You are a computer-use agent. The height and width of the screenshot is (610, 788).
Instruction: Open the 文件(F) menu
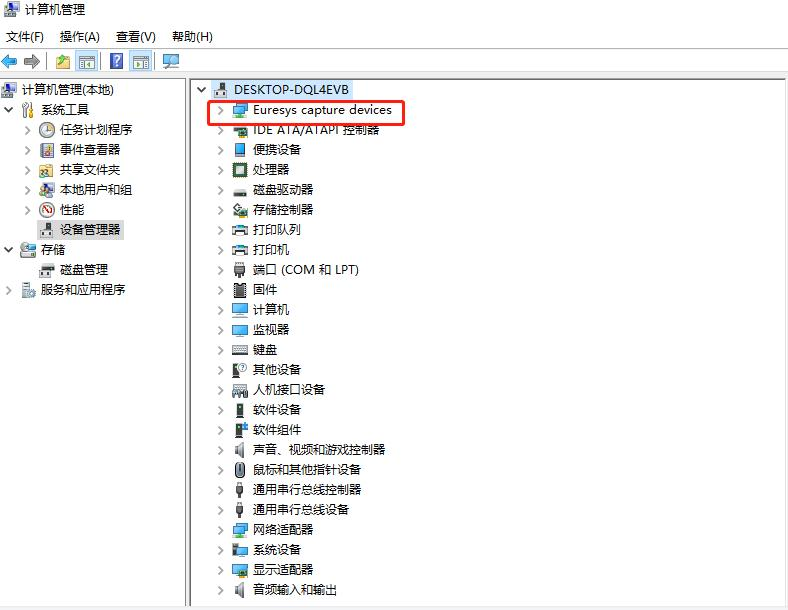click(25, 36)
